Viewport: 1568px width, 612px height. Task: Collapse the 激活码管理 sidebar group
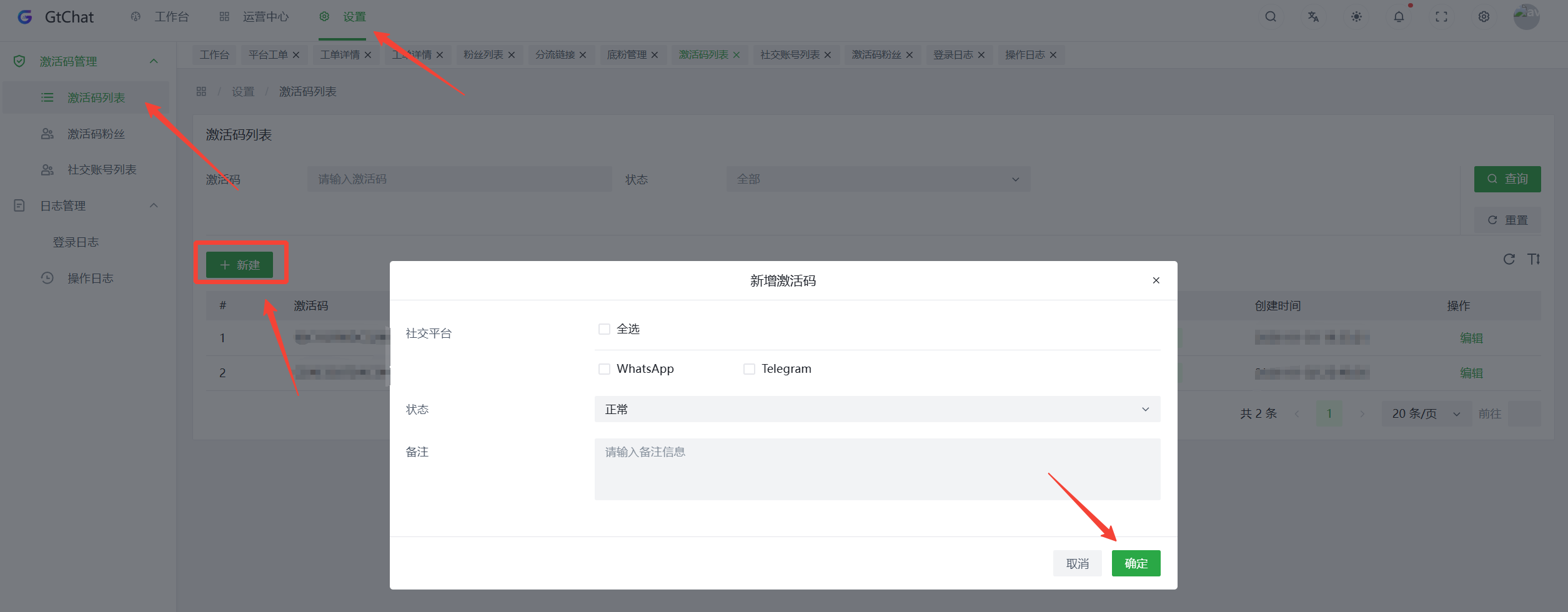(154, 61)
